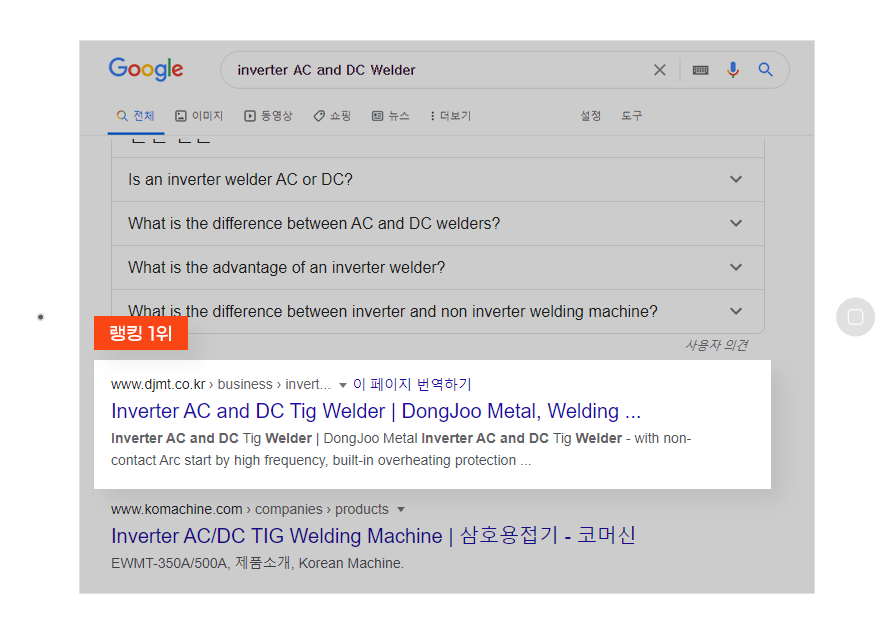The height and width of the screenshot is (632, 894).
Task: Click 사용자 의견 feedback link
Action: point(717,345)
